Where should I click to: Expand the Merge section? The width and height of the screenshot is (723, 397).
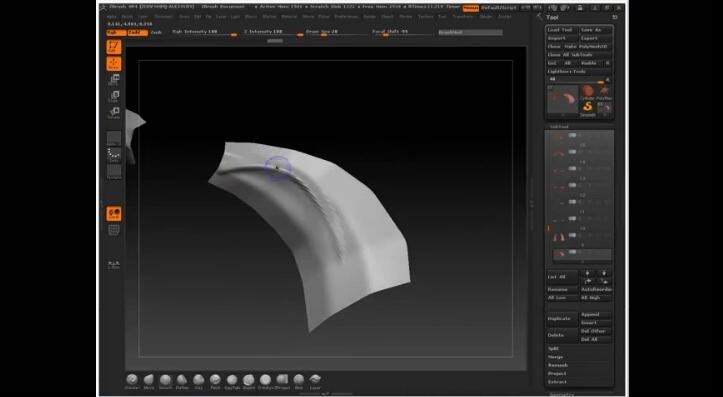(x=555, y=357)
